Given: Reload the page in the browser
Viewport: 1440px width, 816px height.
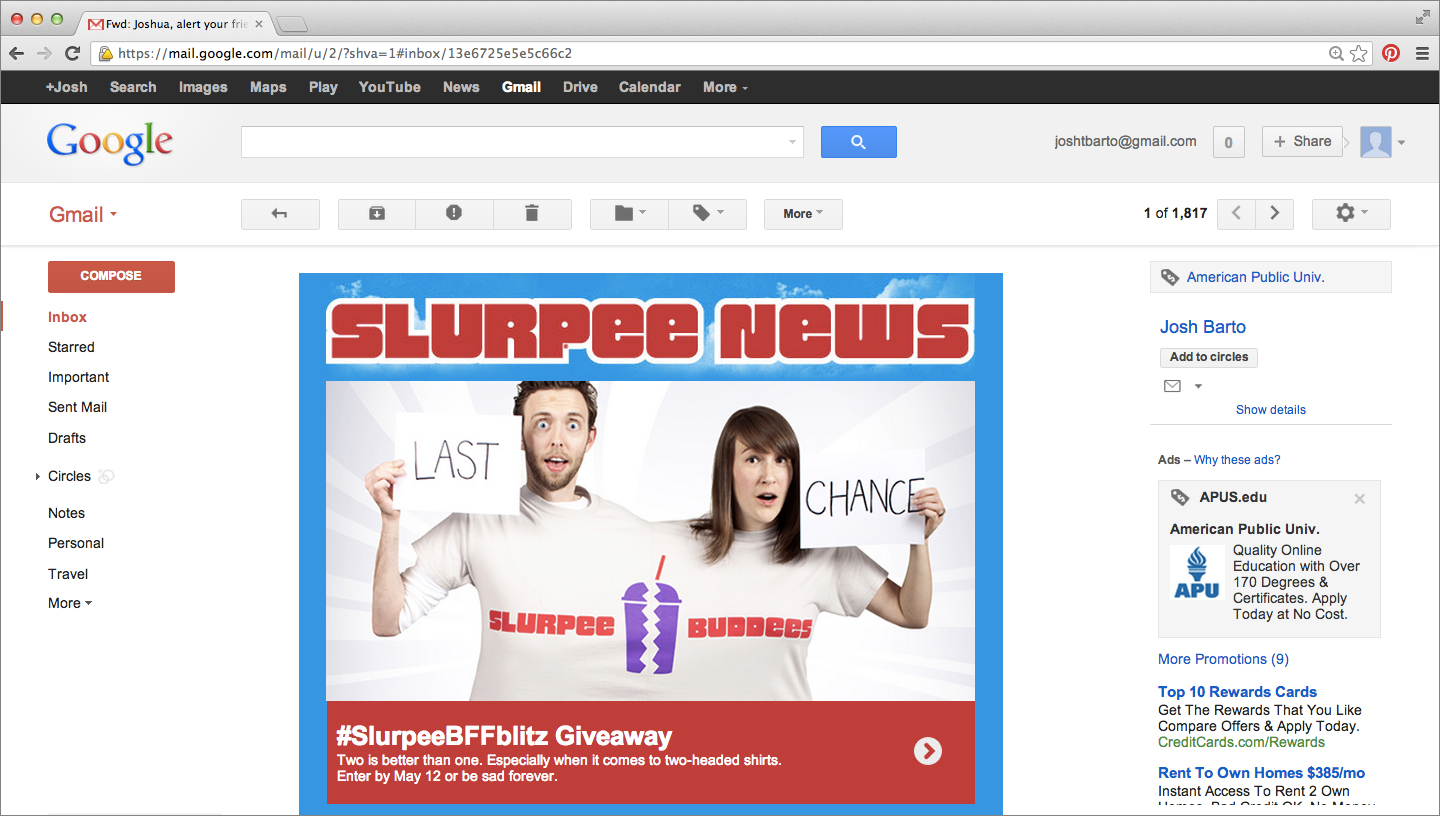Looking at the screenshot, I should [72, 53].
